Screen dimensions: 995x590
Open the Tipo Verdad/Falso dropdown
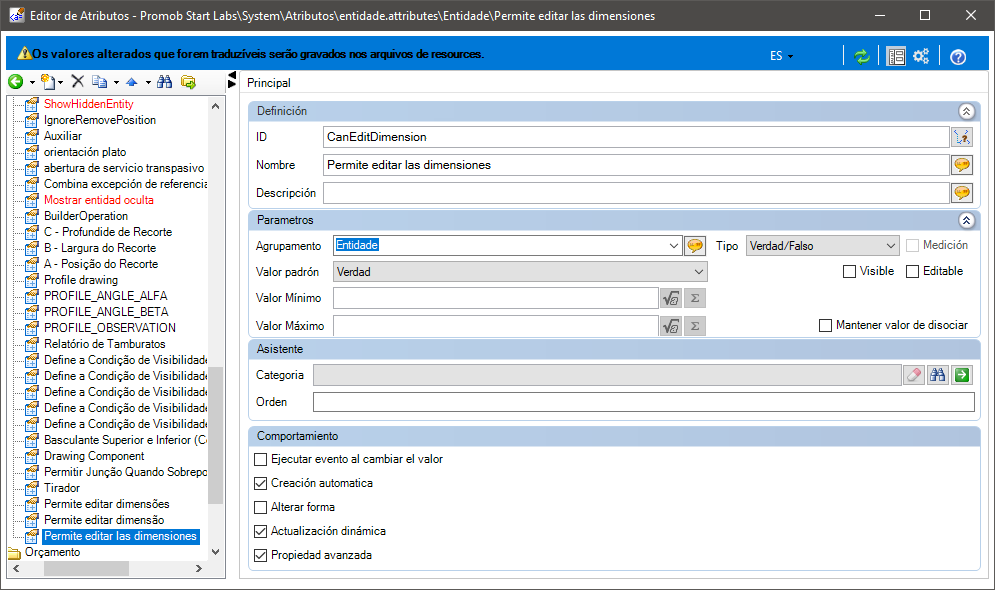(891, 246)
